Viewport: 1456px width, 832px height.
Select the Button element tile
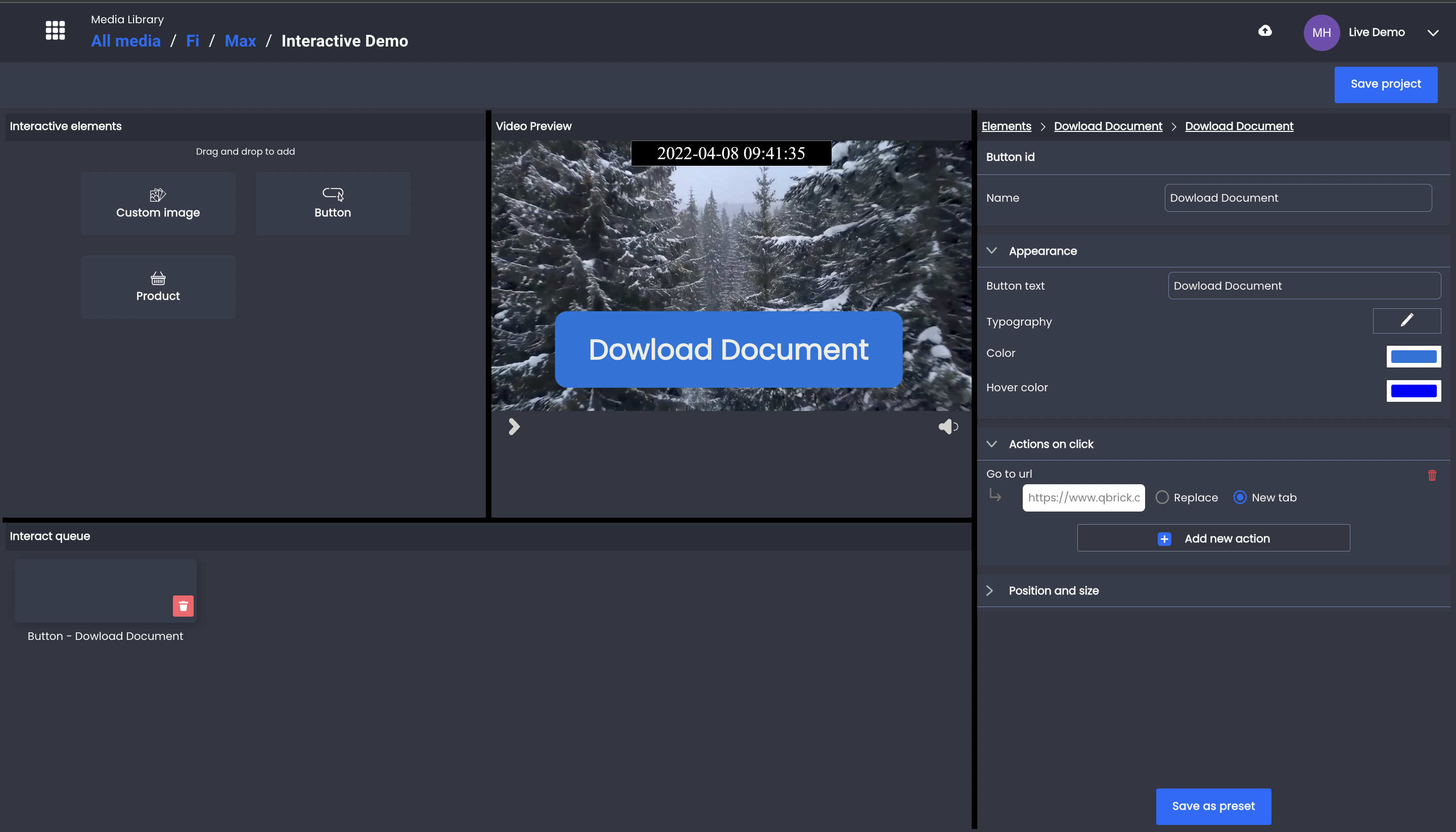pos(333,203)
